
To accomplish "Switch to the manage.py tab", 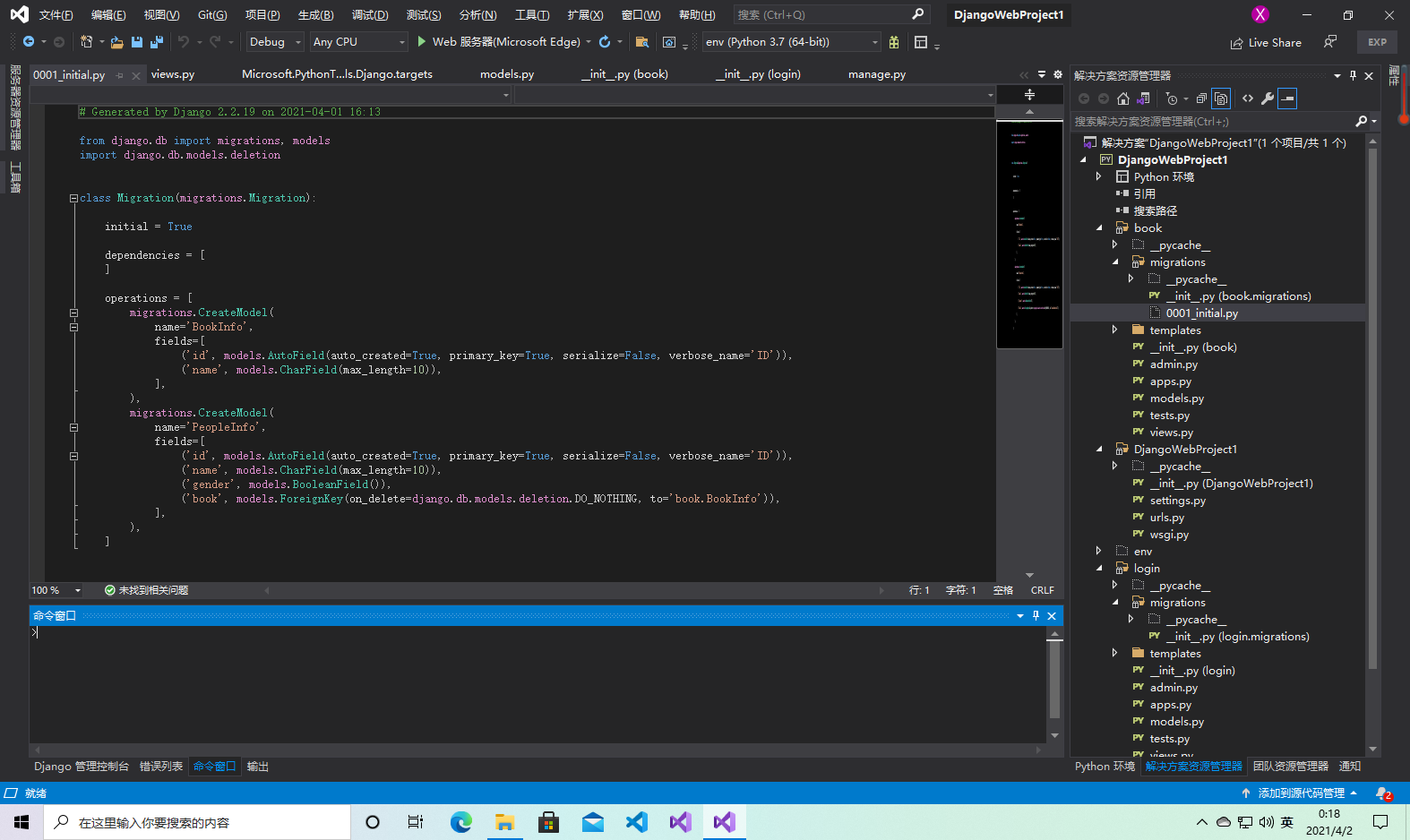I will coord(877,74).
